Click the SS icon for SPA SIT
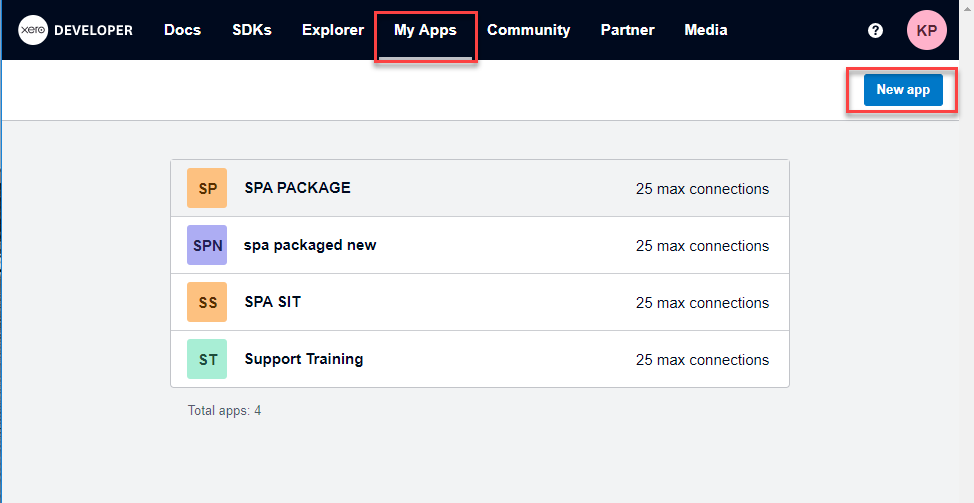 [x=207, y=302]
